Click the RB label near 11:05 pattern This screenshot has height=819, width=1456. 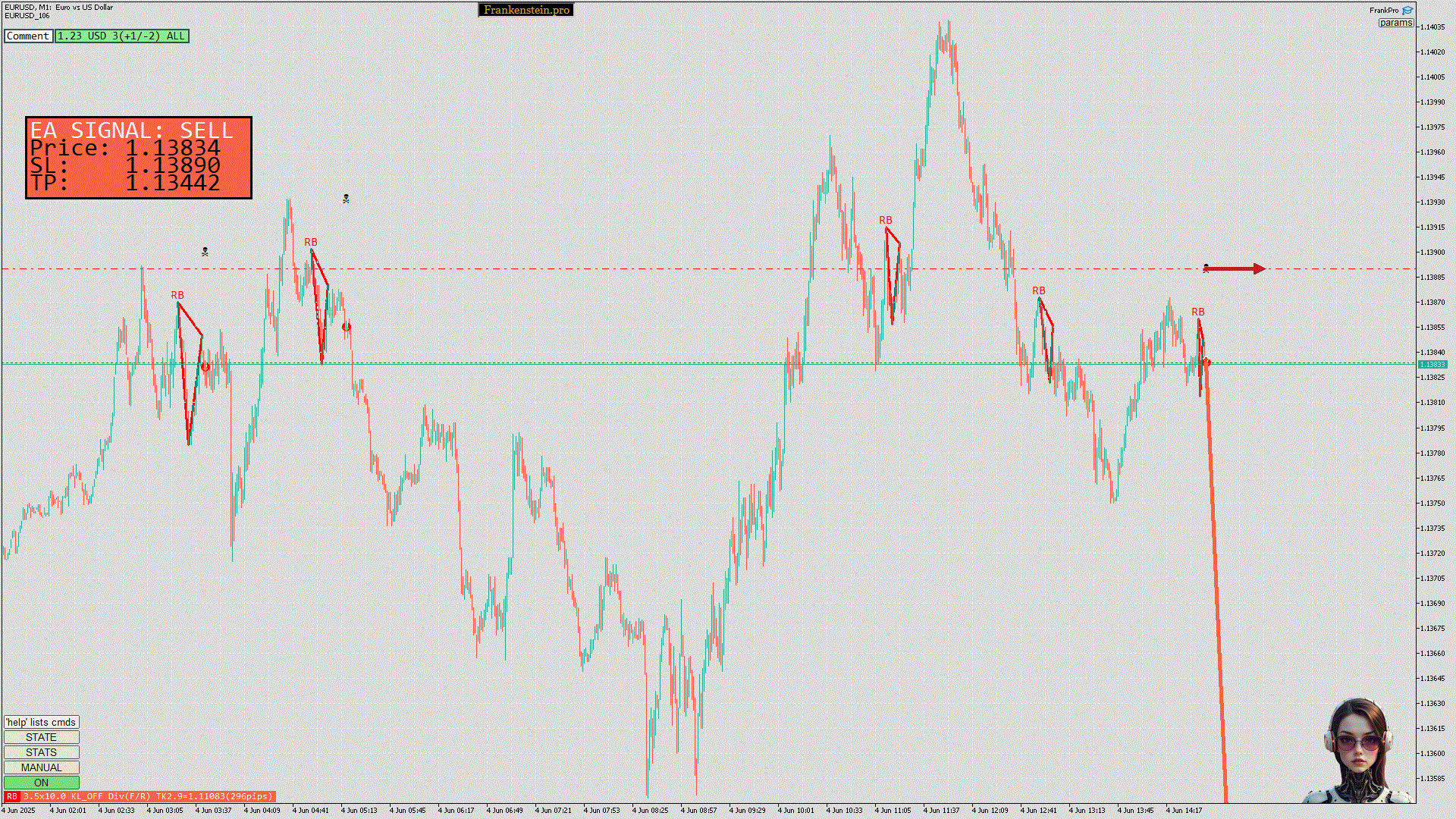pos(885,221)
